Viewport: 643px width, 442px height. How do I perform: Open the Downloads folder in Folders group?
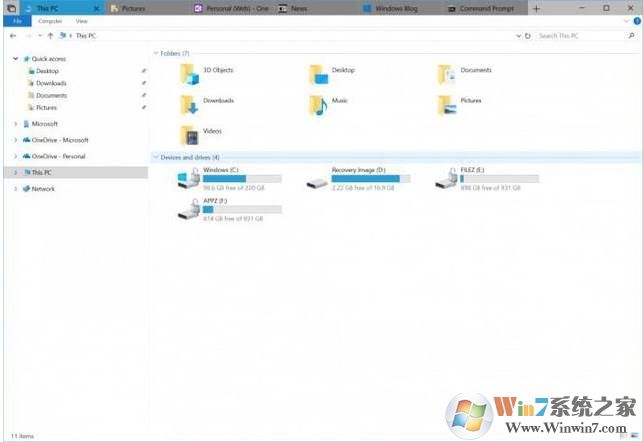(x=189, y=105)
